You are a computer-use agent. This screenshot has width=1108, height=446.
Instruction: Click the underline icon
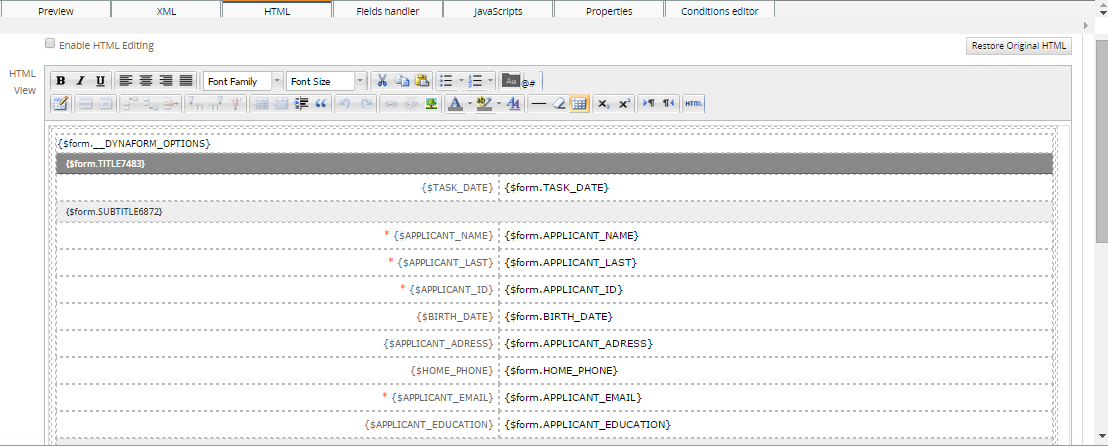[x=100, y=81]
